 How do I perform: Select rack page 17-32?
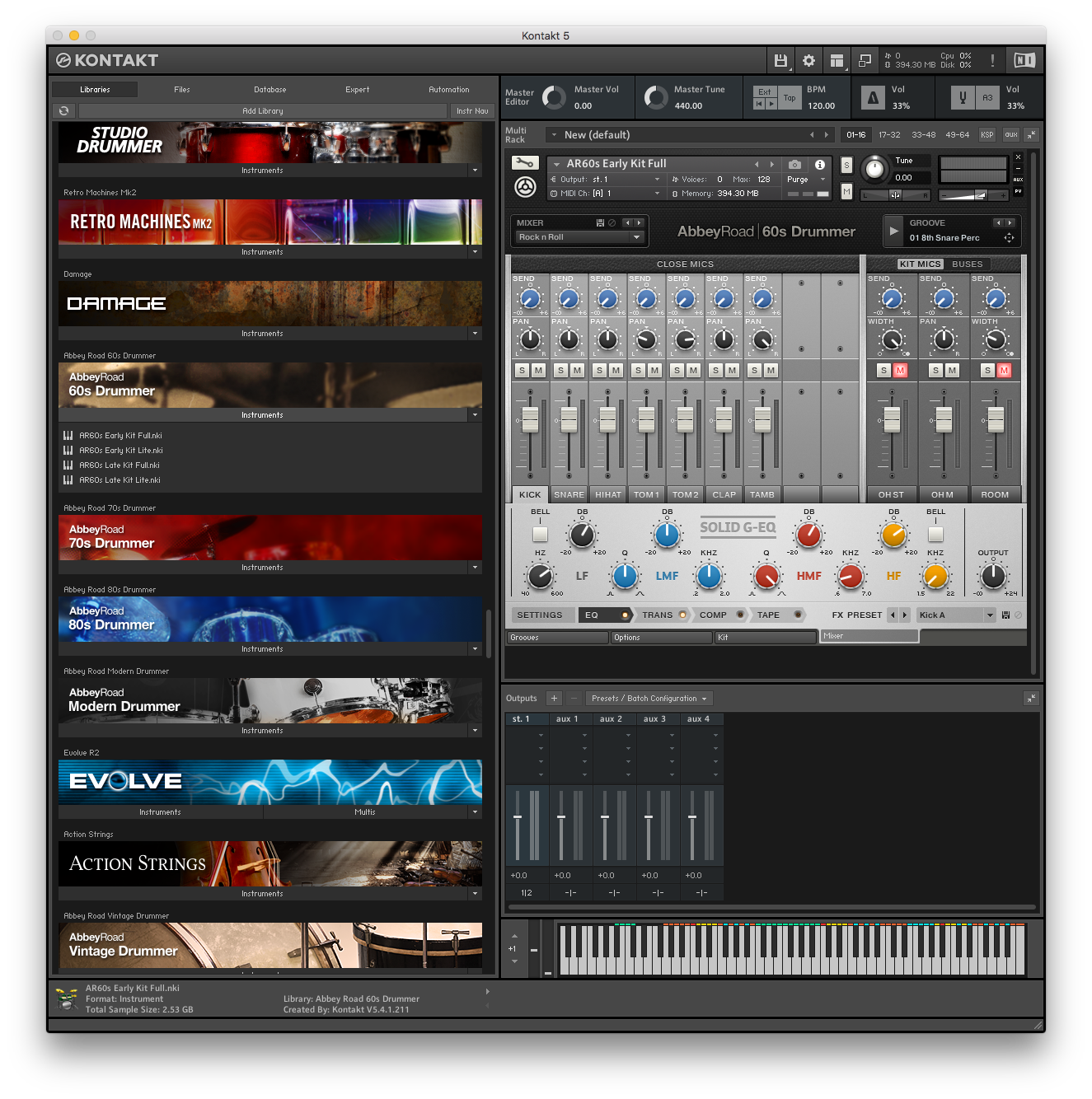(889, 134)
